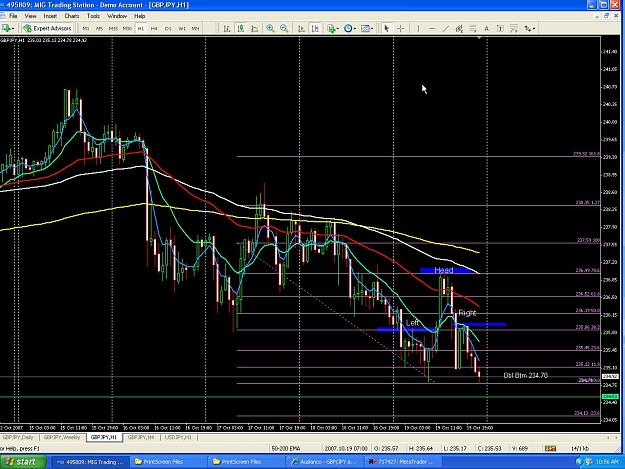Click the 50-200 EMA profile in status bar

[x=286, y=449]
